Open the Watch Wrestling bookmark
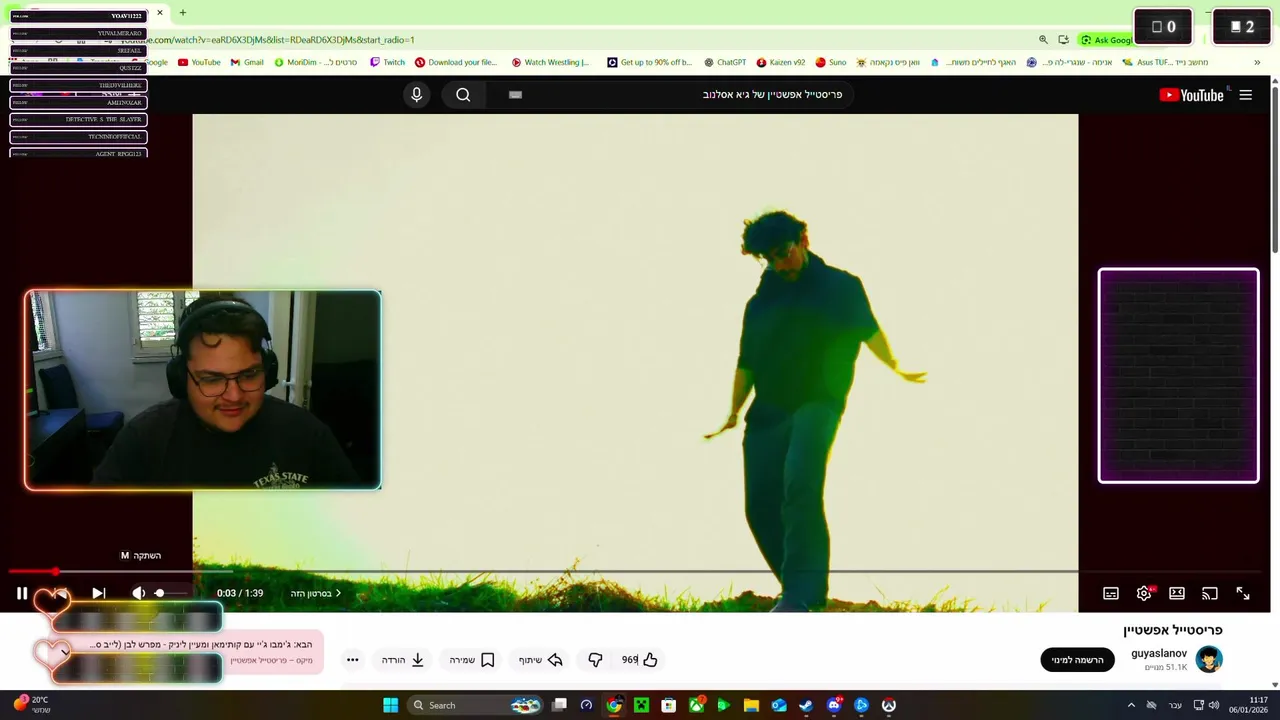Viewport: 1280px width, 720px height. (x=550, y=62)
